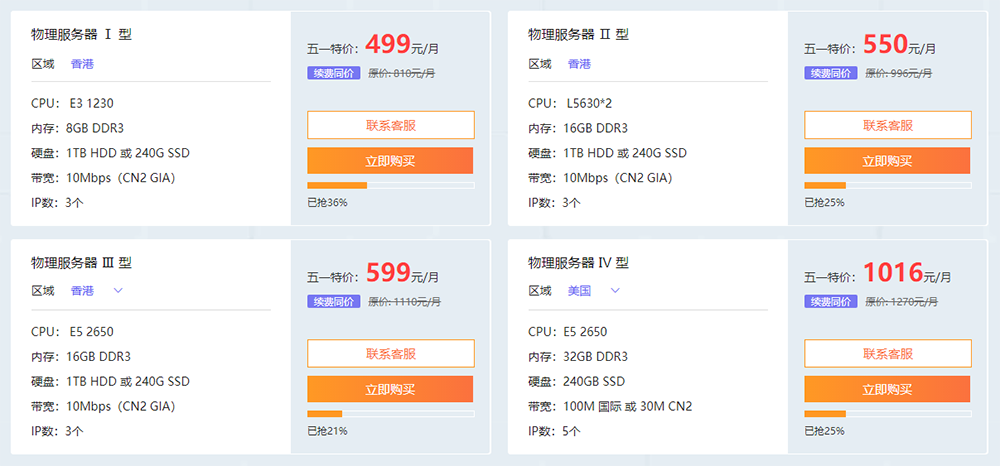The height and width of the screenshot is (466, 1000).
Task: Expand region dropdown chevron for server III
Action: pyautogui.click(x=117, y=291)
